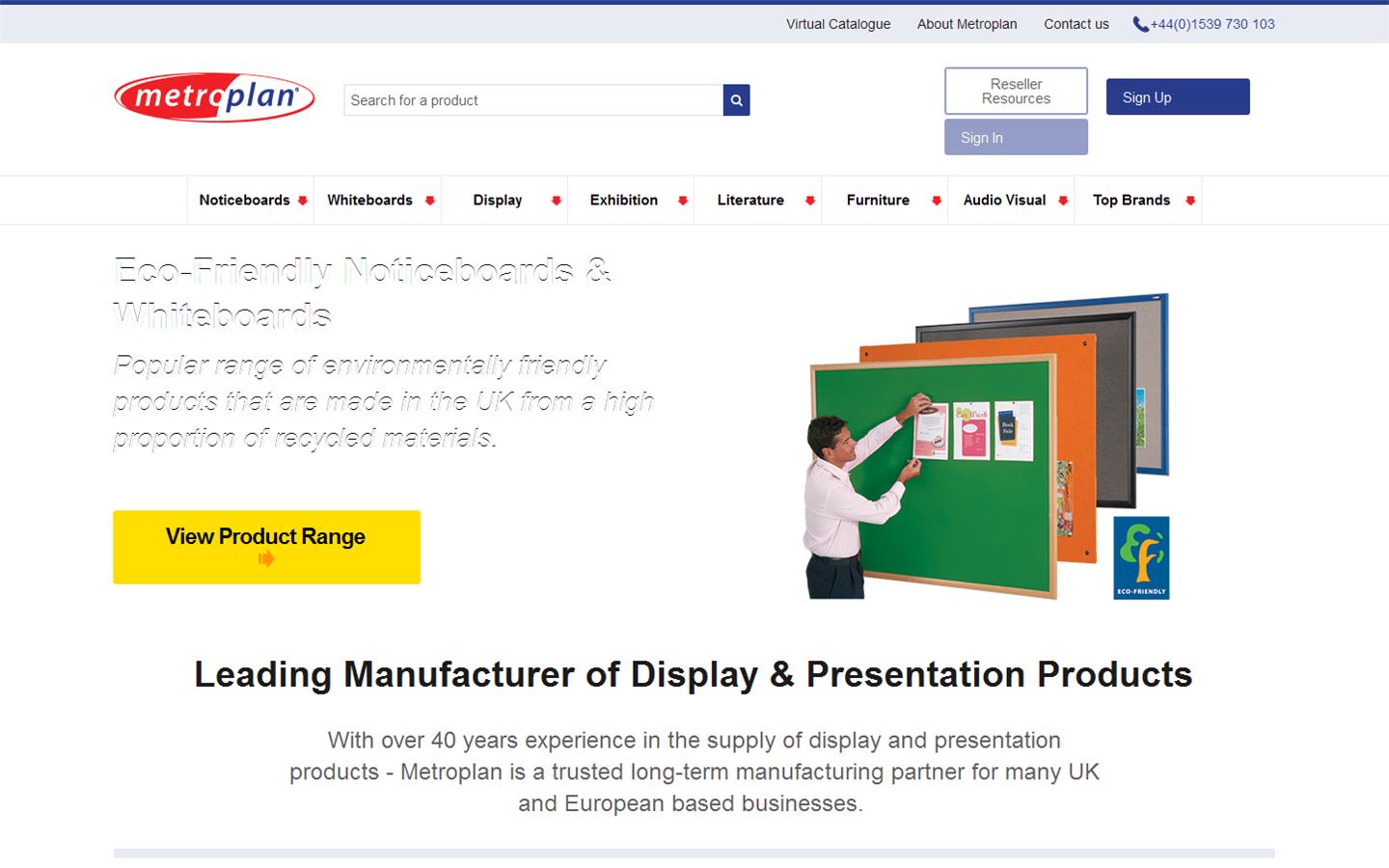The image size is (1389, 868).
Task: Open the Exhibition dropdown
Action: (624, 200)
